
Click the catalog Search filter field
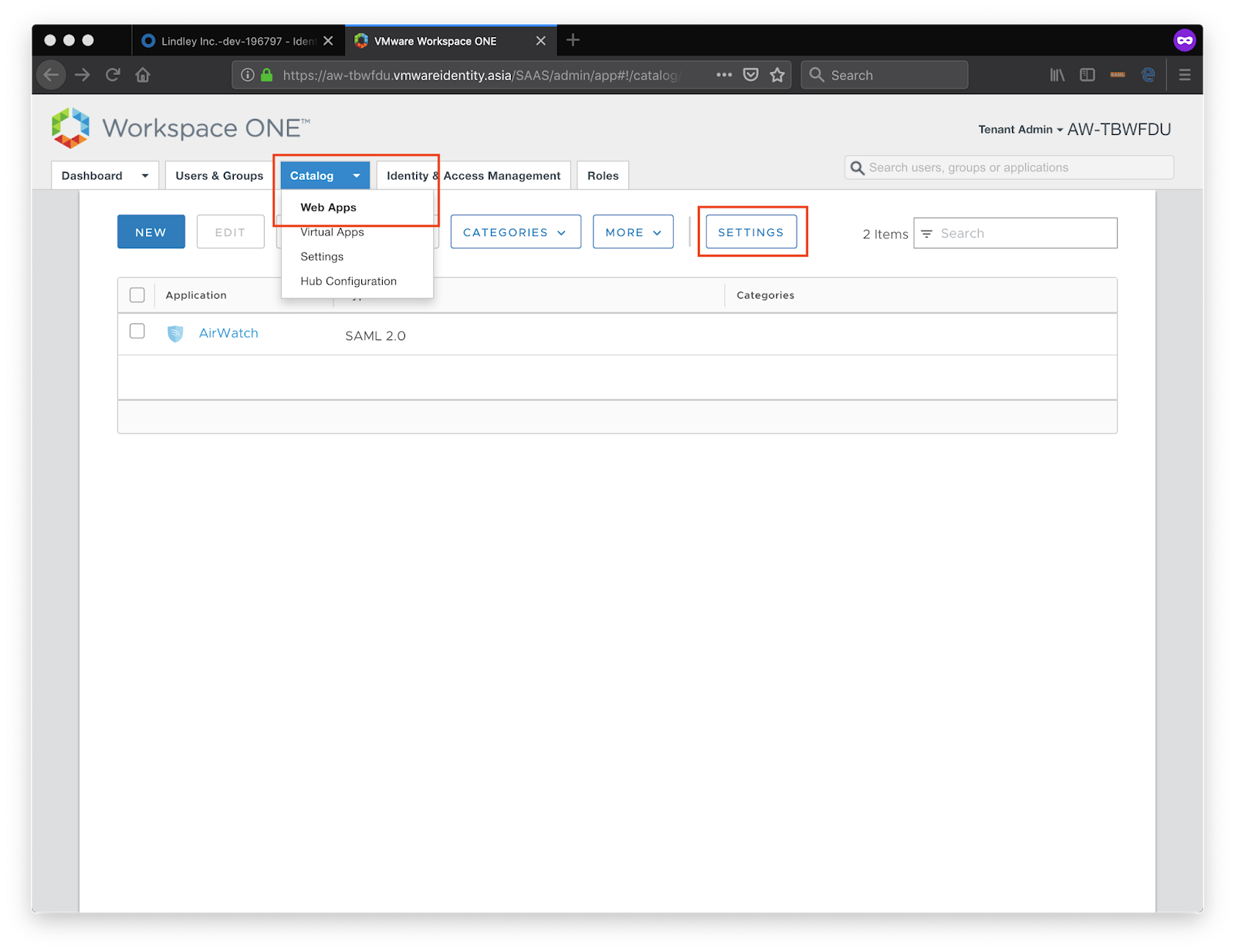click(1015, 233)
